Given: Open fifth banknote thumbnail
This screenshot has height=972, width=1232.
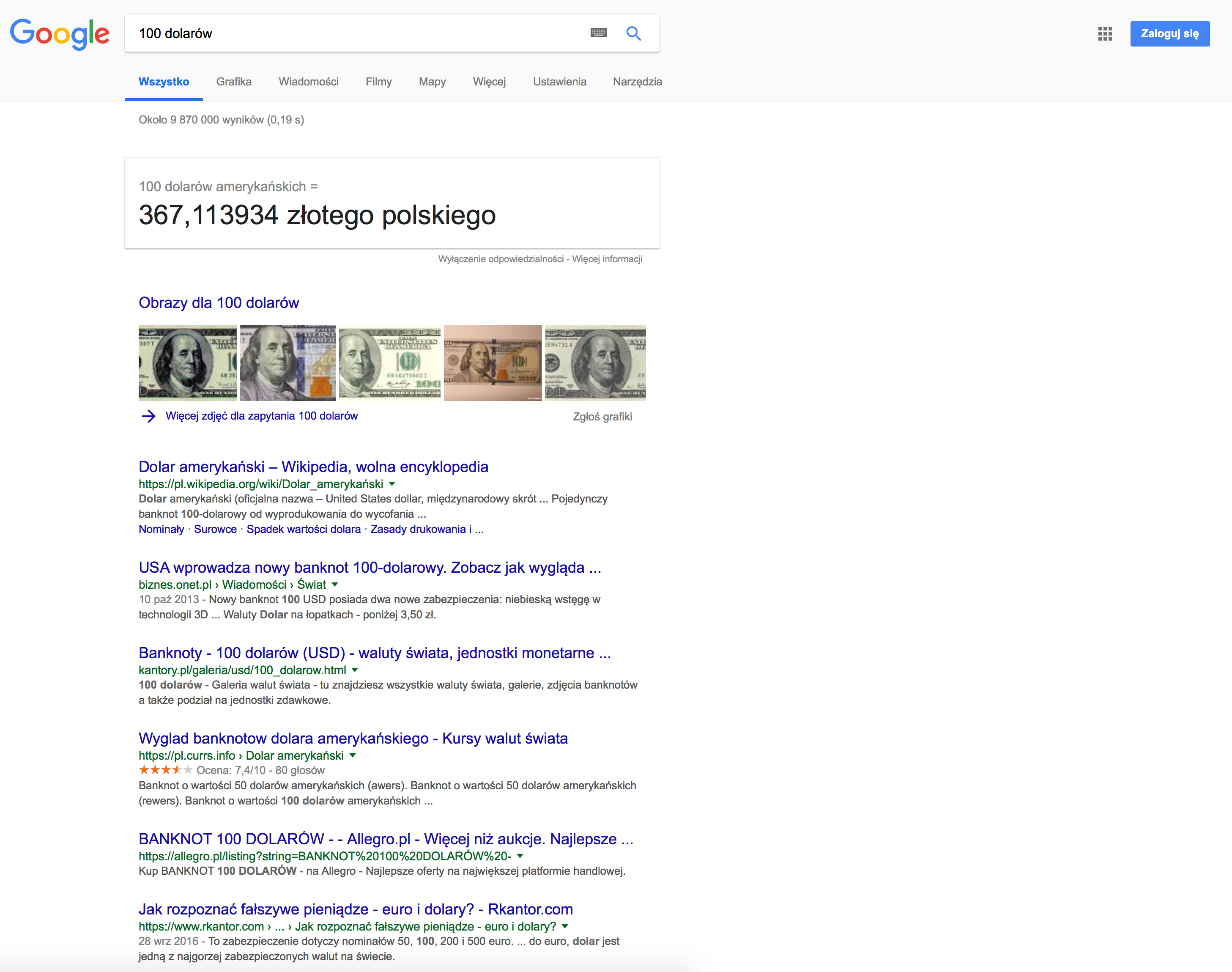Looking at the screenshot, I should [596, 362].
